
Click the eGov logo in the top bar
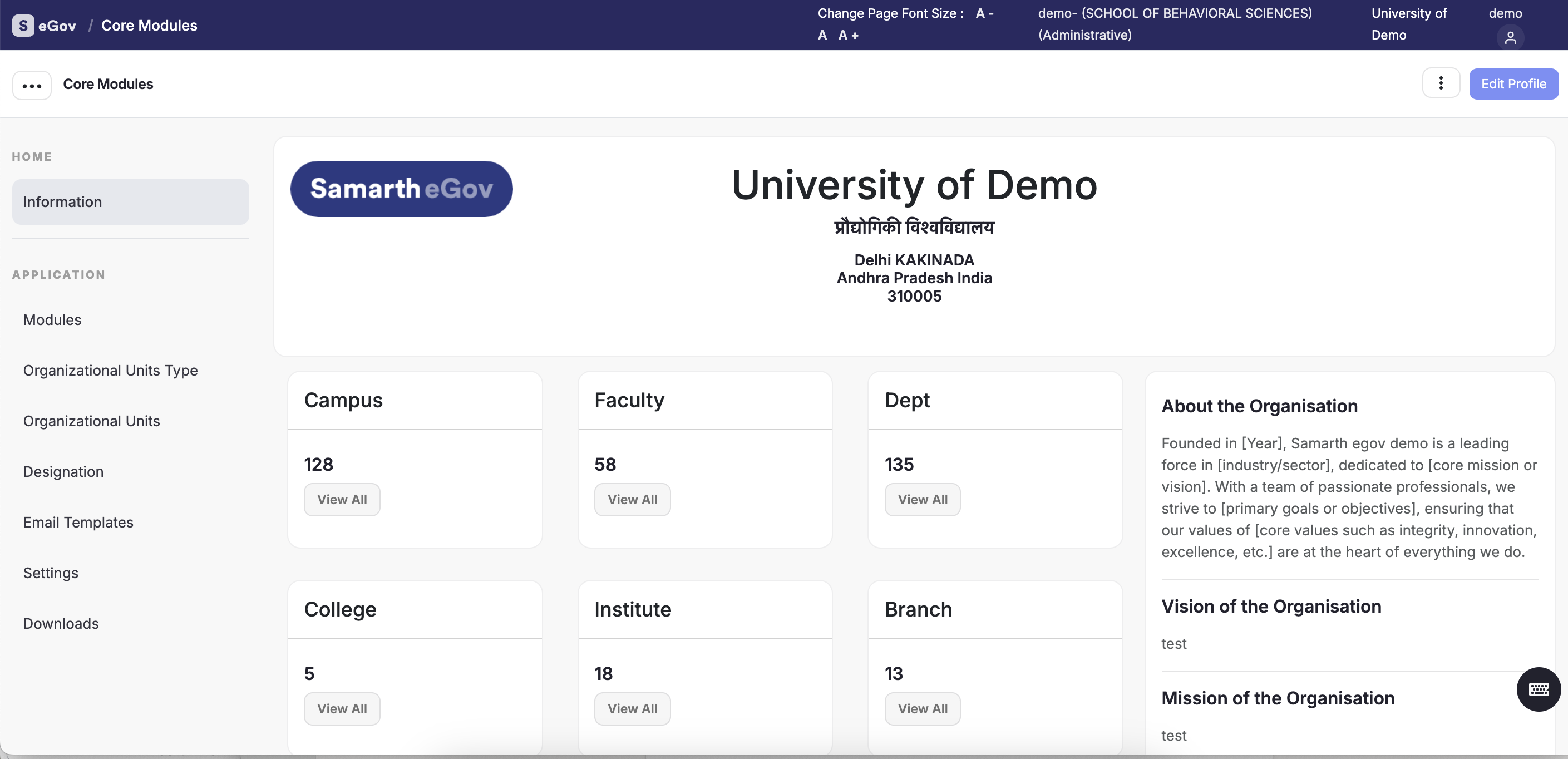[x=43, y=24]
